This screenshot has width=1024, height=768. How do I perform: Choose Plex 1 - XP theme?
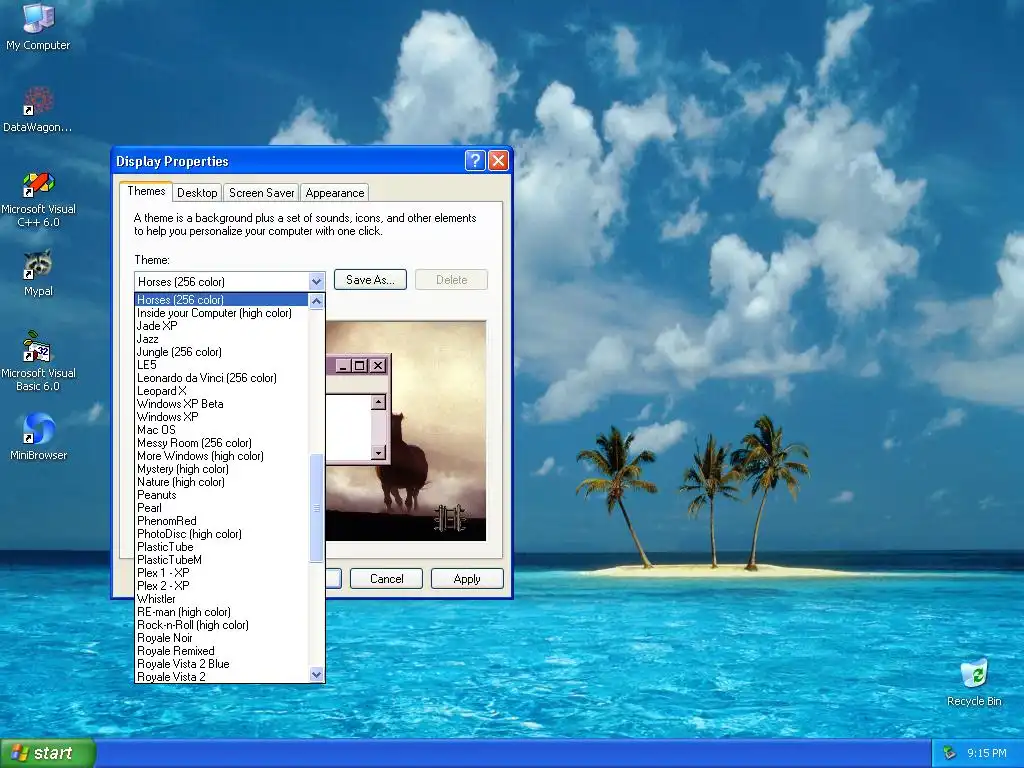click(x=221, y=573)
